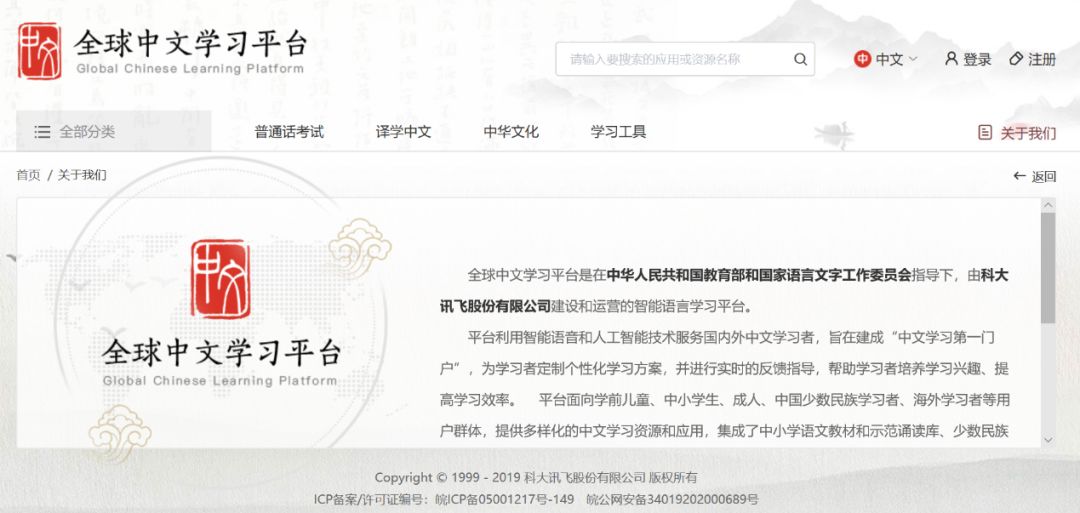This screenshot has width=1080, height=513.
Task: Click the scrollbar down arrow
Action: tap(1048, 439)
